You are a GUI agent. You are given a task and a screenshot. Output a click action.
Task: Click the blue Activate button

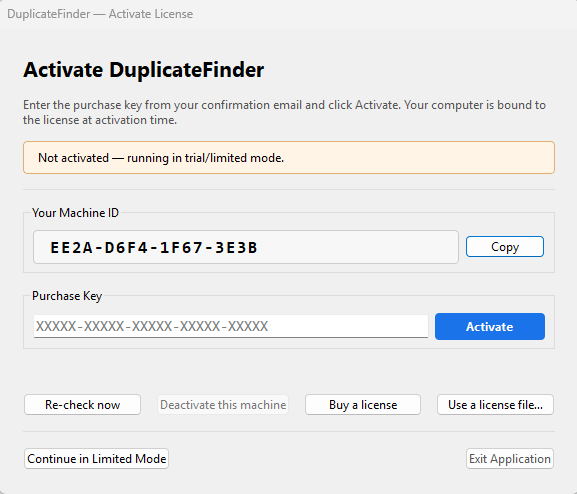490,327
